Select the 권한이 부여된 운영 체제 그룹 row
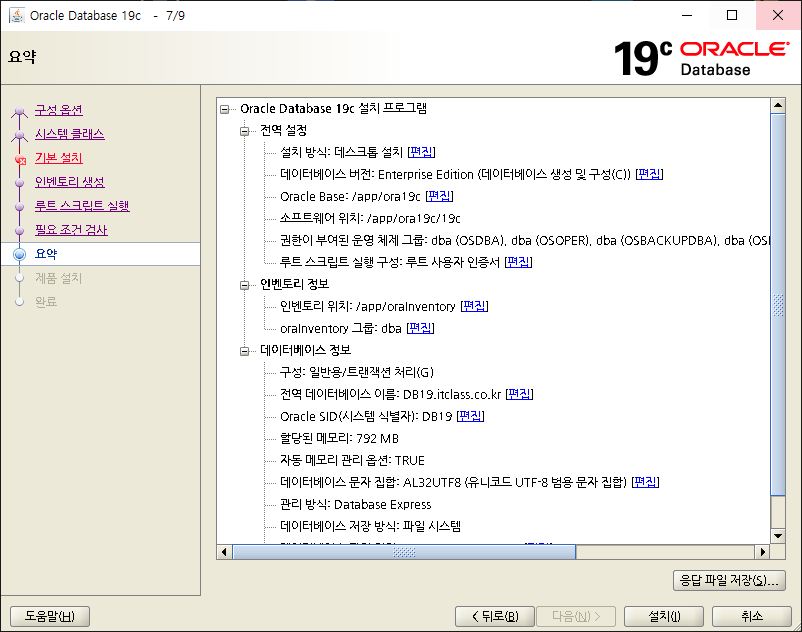This screenshot has width=802, height=632. tap(525, 240)
